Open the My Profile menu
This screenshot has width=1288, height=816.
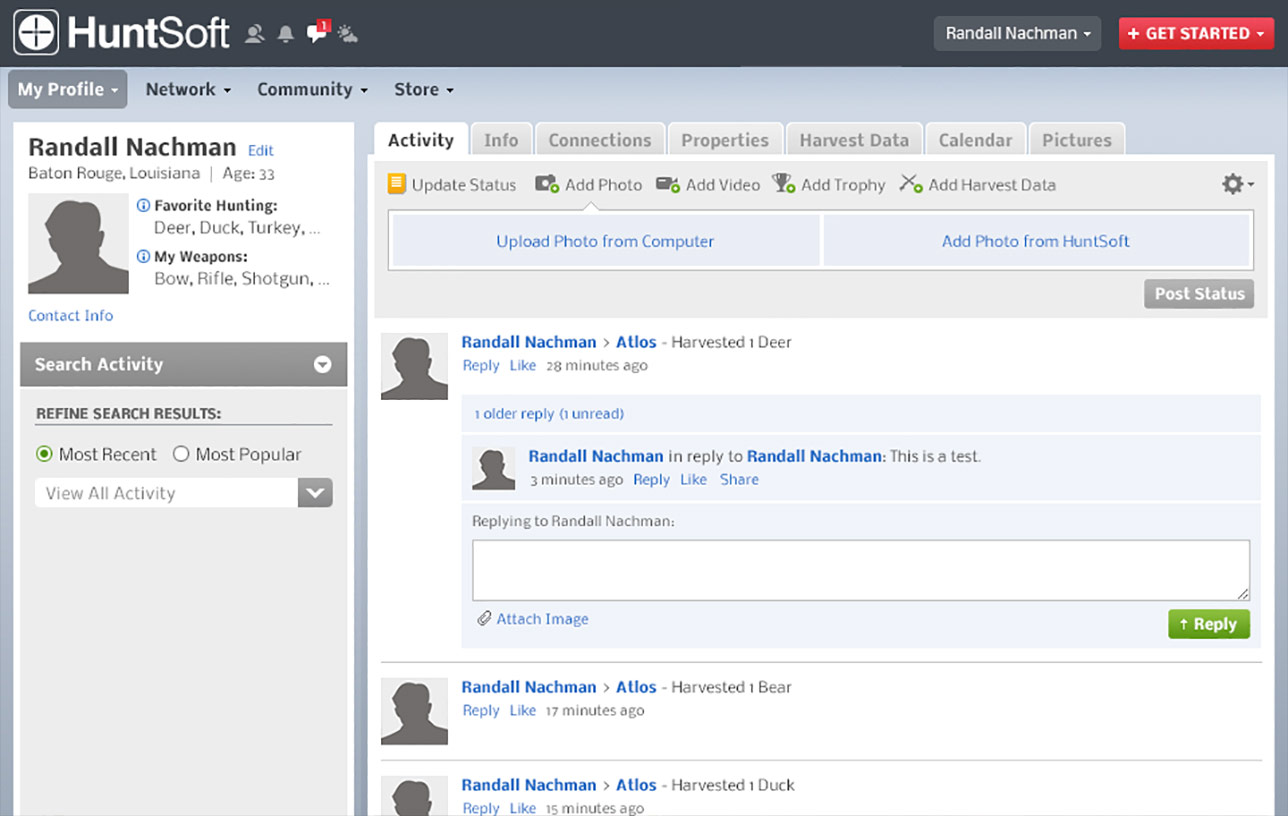(68, 89)
